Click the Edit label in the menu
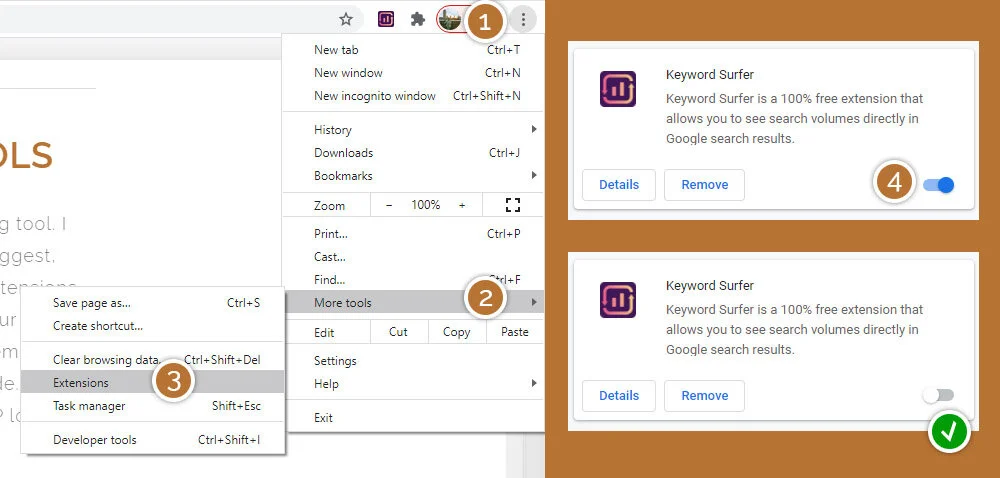 coord(324,332)
